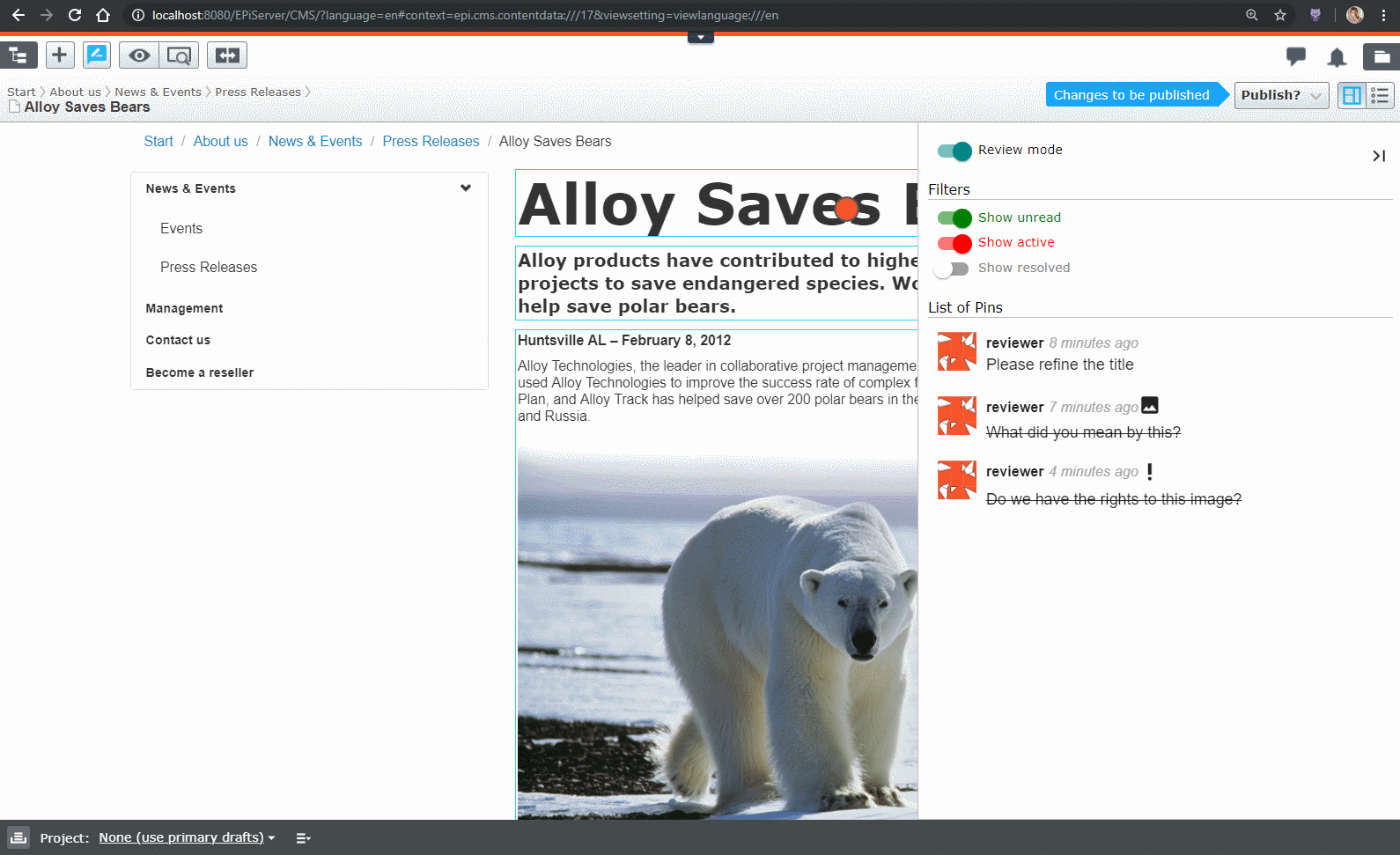Open the notifications bell icon

click(1337, 57)
